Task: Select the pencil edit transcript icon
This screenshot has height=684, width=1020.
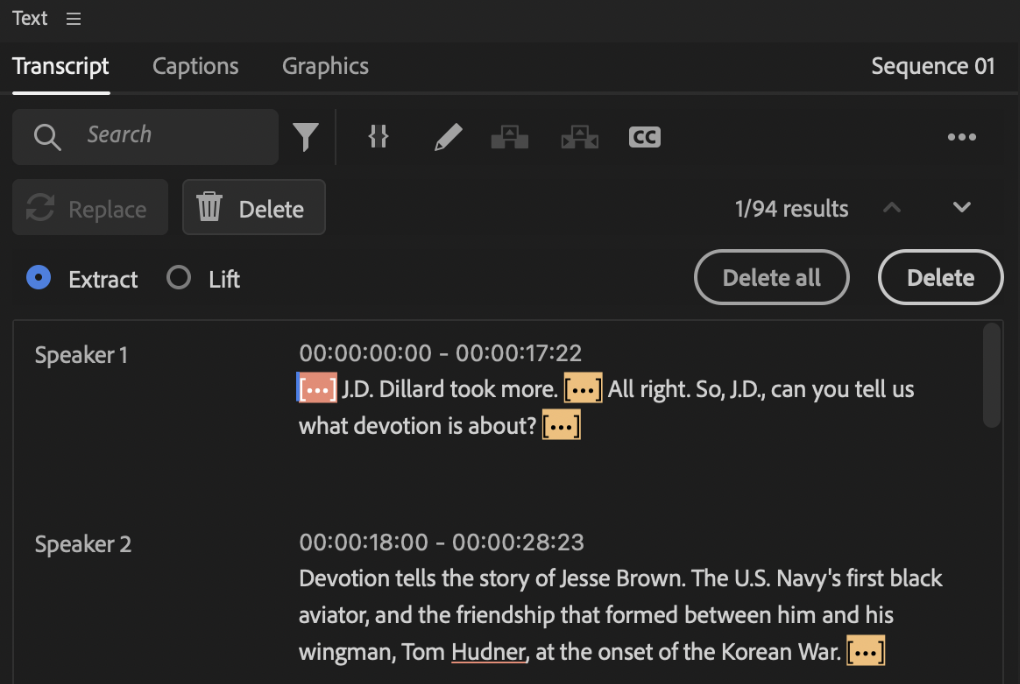Action: coord(447,136)
